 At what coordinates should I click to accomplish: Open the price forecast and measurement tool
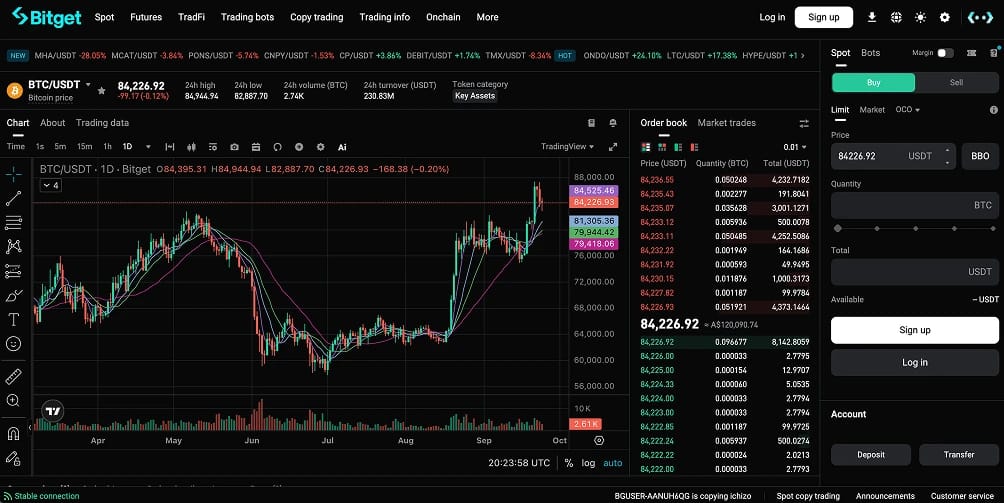point(13,271)
